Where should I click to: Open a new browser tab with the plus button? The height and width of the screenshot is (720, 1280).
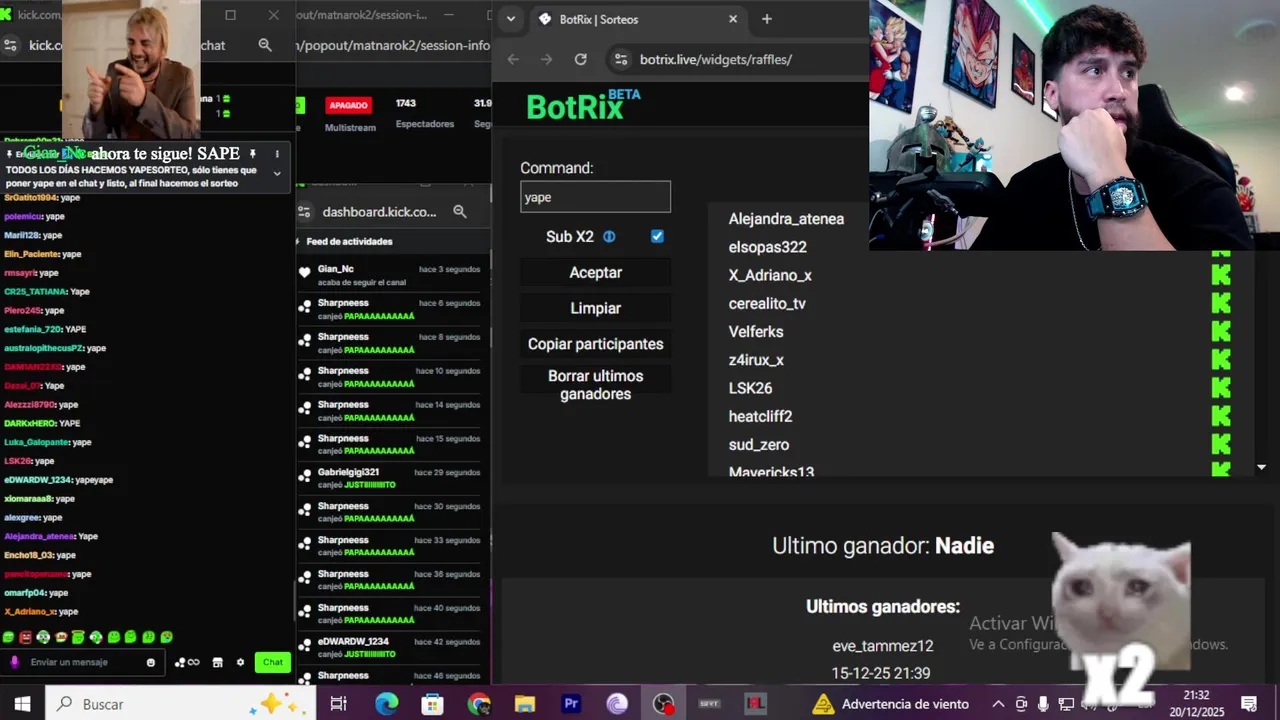tap(767, 19)
